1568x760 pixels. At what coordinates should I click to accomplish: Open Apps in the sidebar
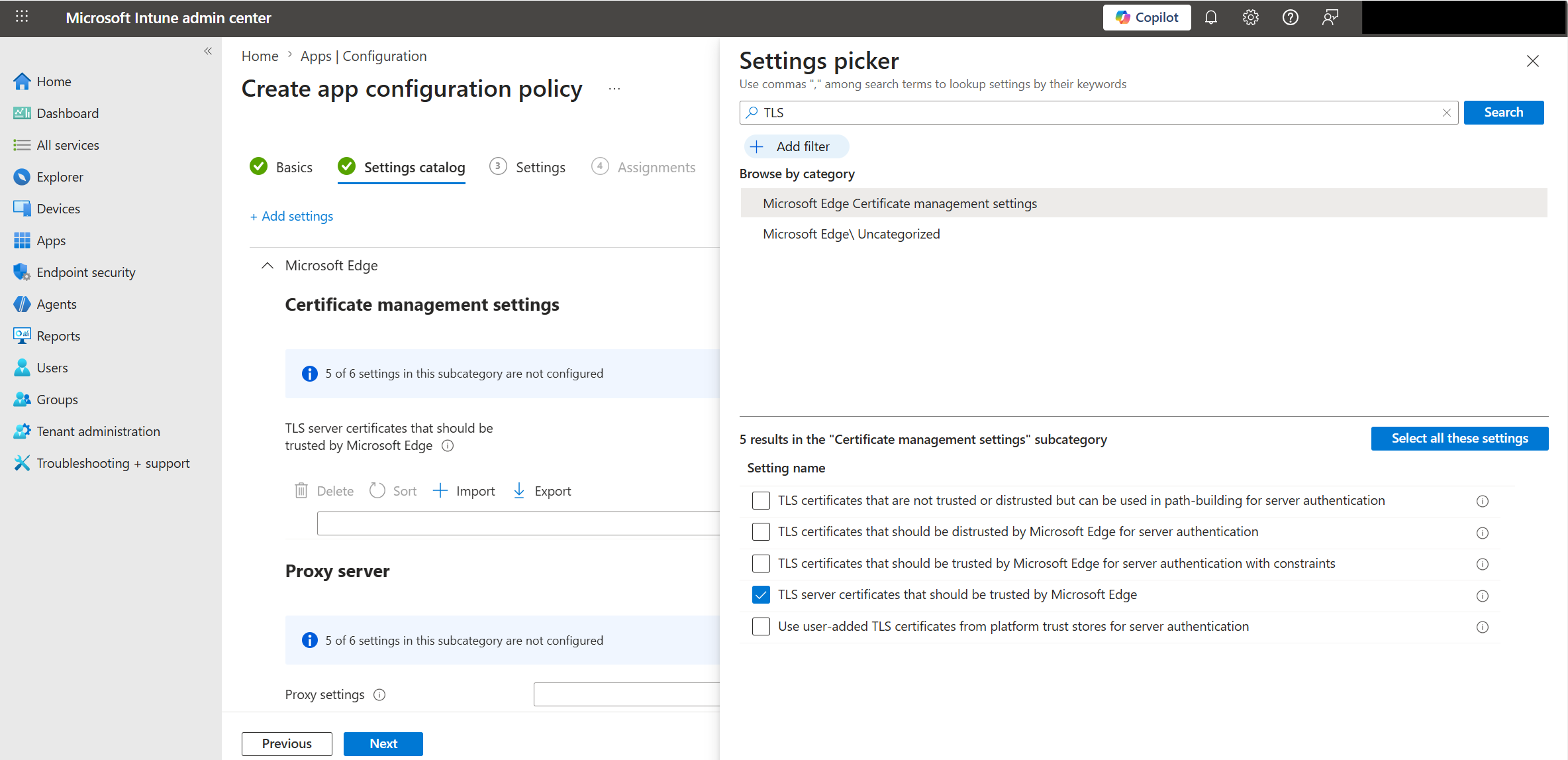pos(51,241)
